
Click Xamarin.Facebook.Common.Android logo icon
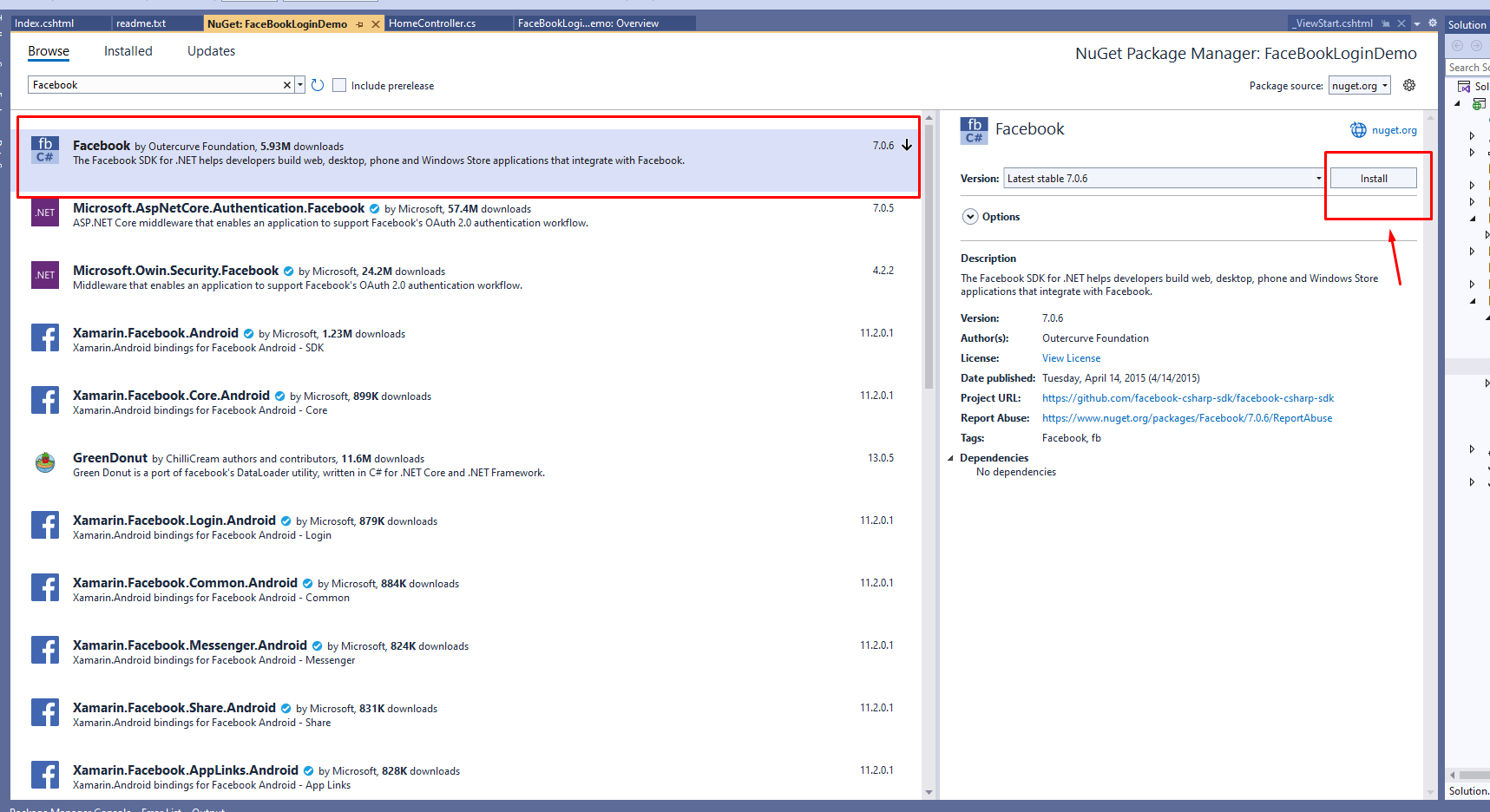pyautogui.click(x=45, y=587)
